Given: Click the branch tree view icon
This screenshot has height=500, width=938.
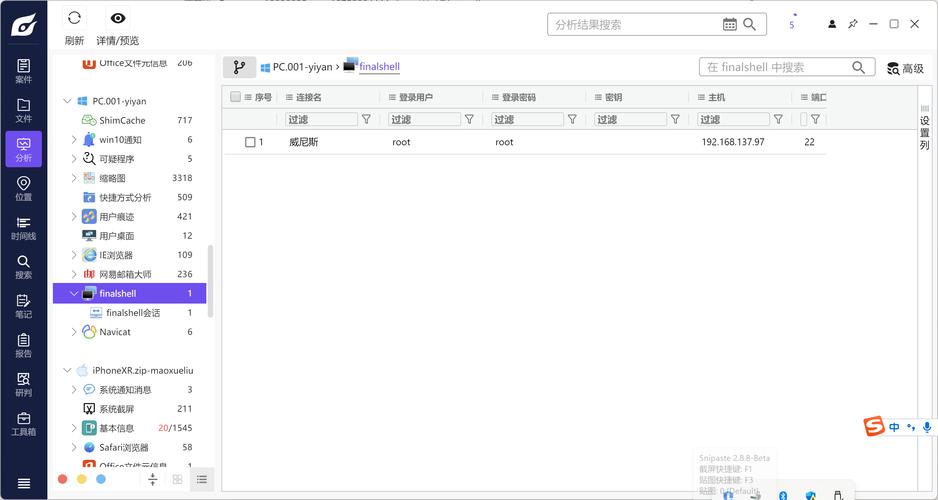Looking at the screenshot, I should pyautogui.click(x=239, y=67).
